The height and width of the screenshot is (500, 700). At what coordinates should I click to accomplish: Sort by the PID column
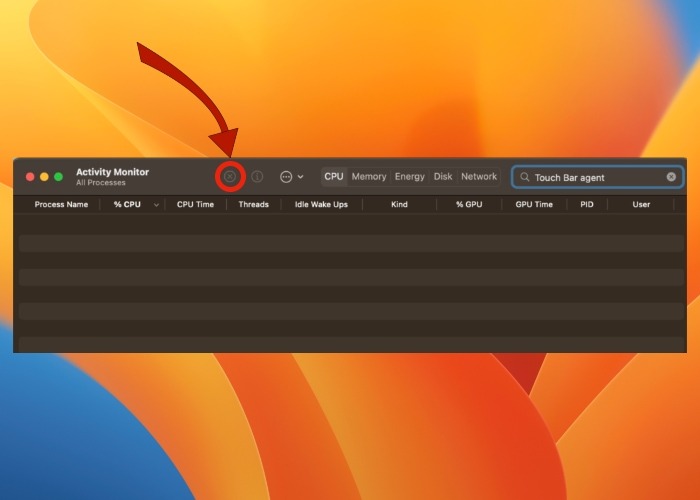[x=587, y=204]
